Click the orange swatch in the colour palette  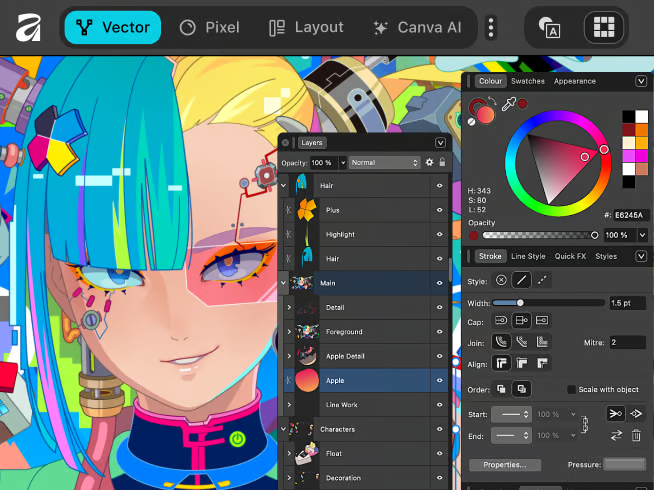click(641, 130)
